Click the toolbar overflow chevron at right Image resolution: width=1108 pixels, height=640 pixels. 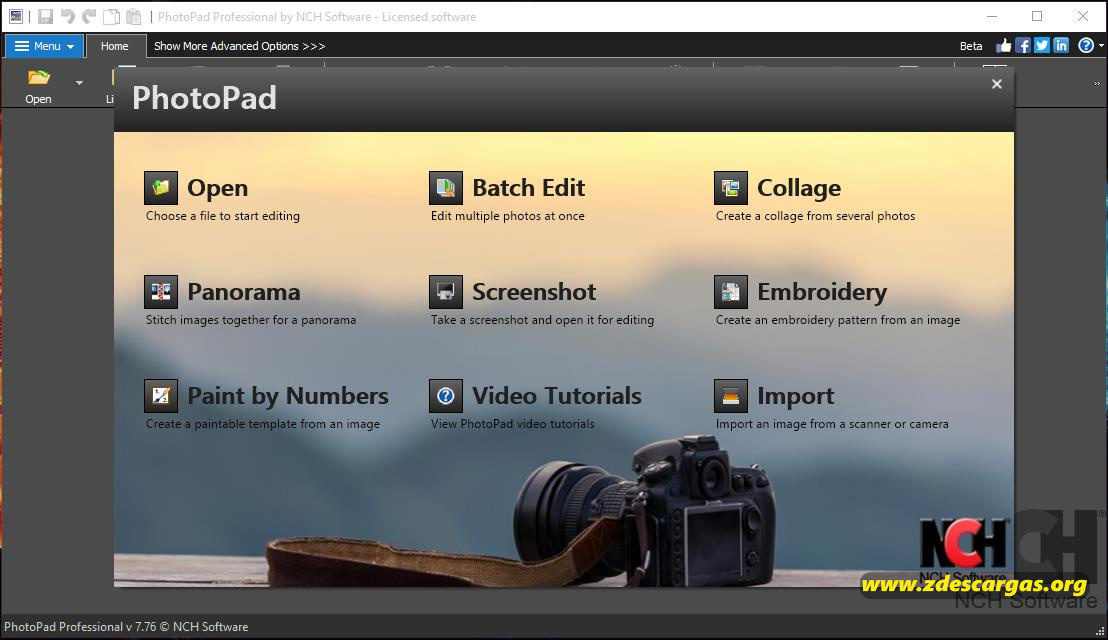(x=1097, y=83)
